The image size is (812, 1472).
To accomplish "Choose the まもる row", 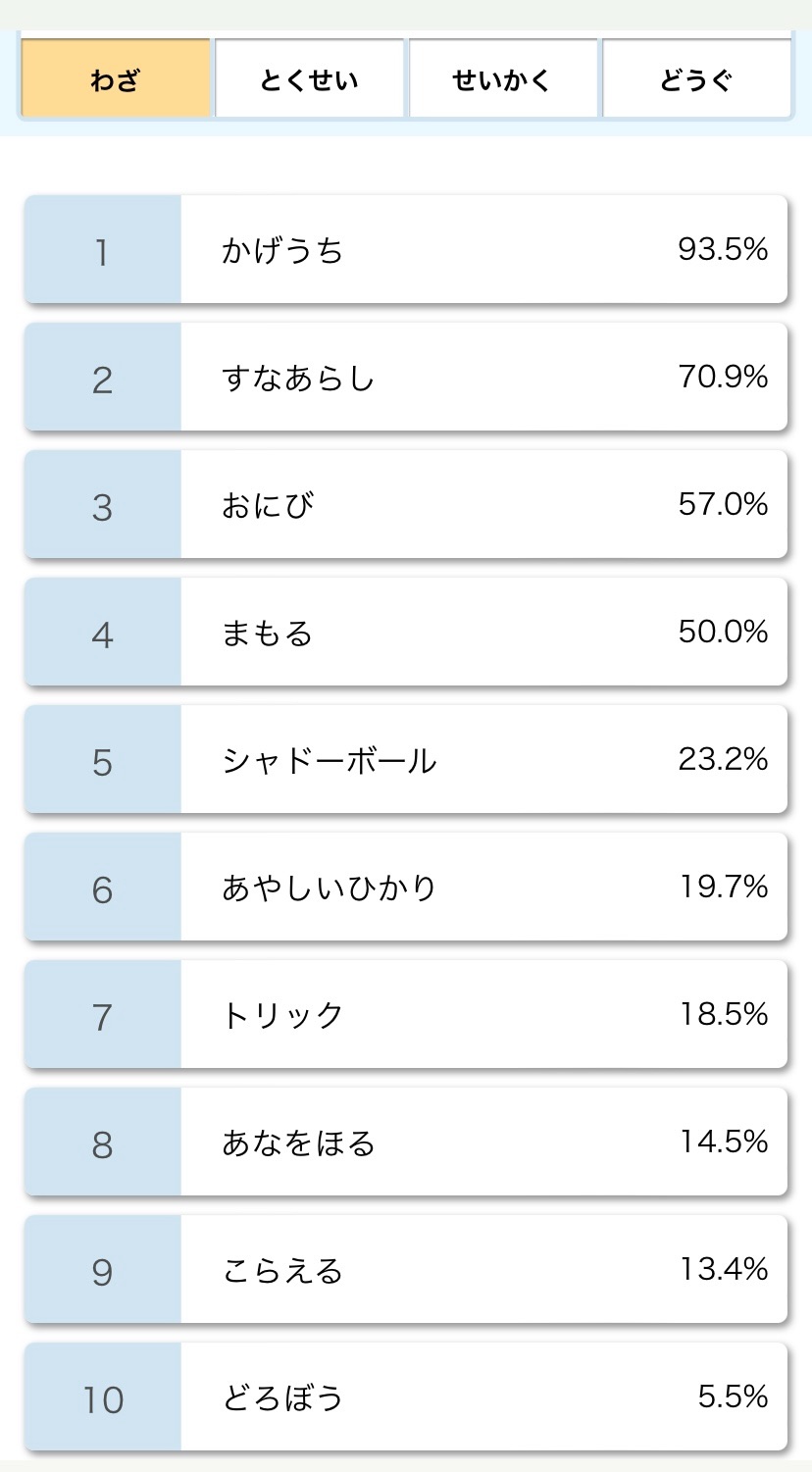I will coord(406,632).
